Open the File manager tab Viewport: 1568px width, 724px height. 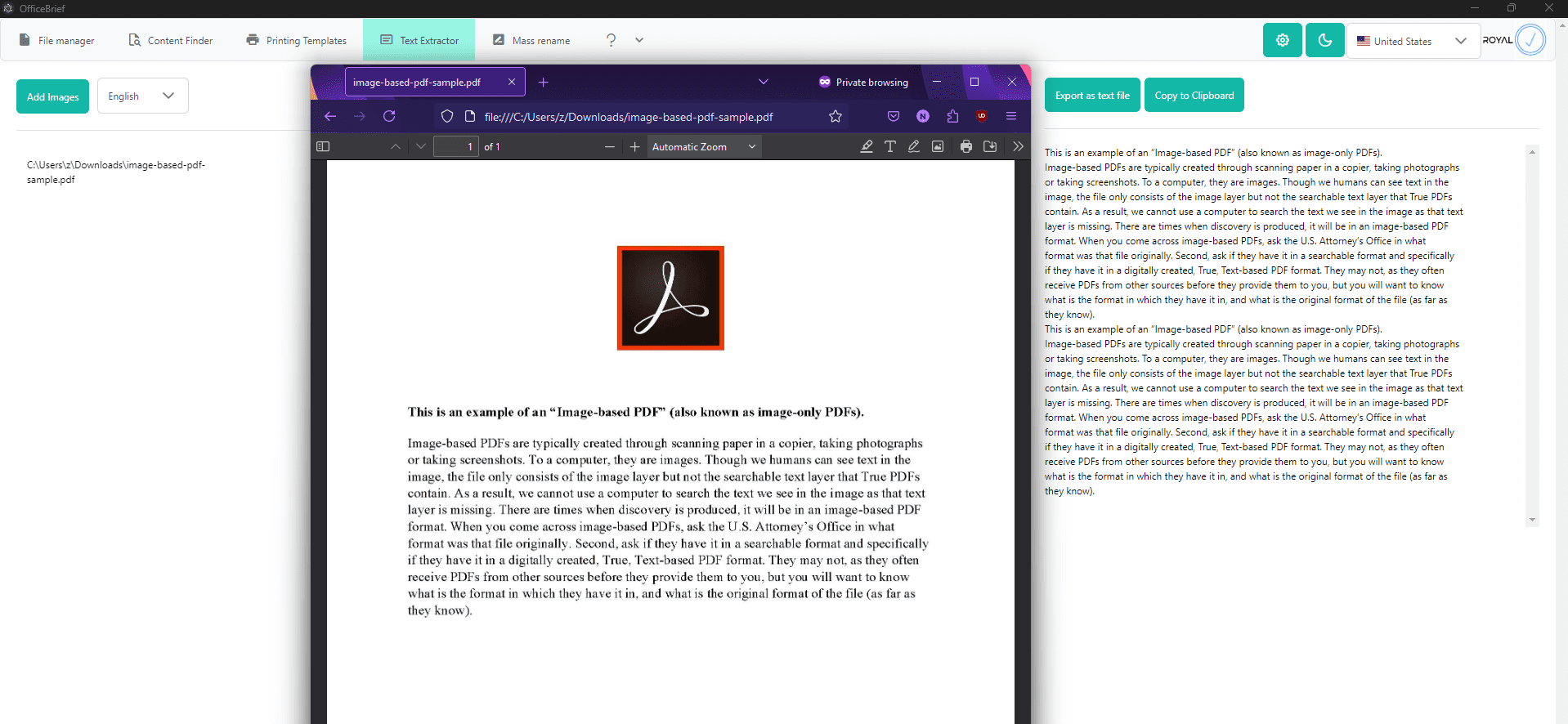pyautogui.click(x=56, y=40)
